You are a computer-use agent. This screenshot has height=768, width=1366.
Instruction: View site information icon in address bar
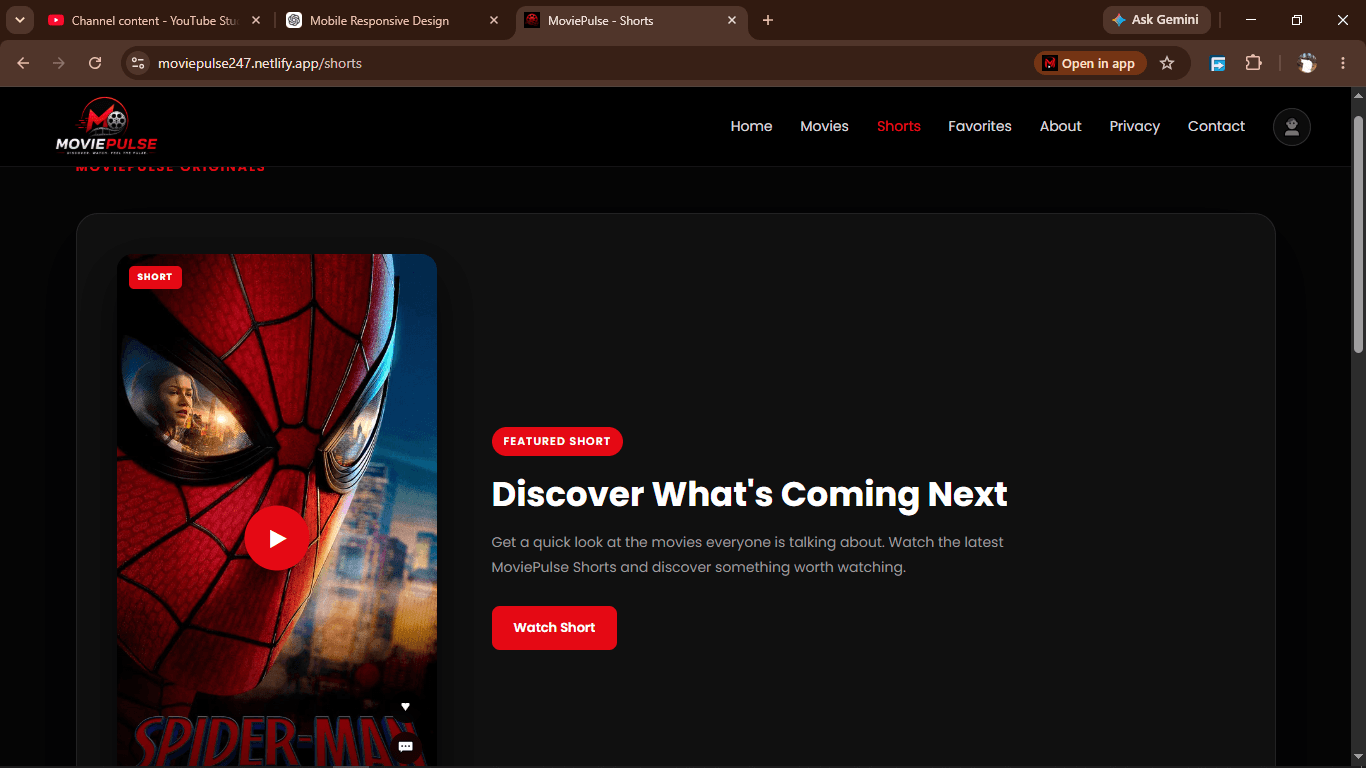pos(138,63)
